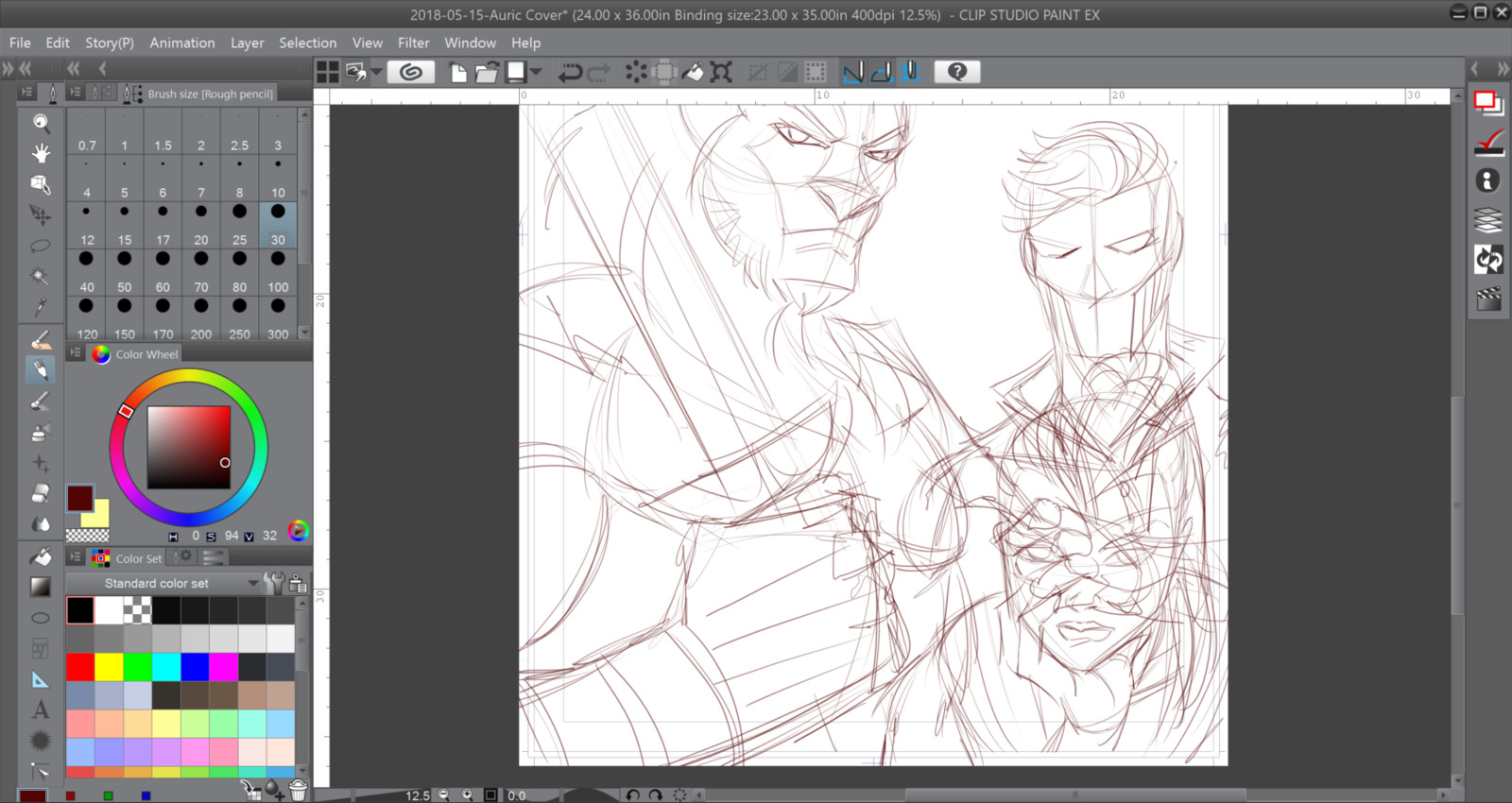
Task: Toggle snap to grid
Action: click(x=911, y=72)
